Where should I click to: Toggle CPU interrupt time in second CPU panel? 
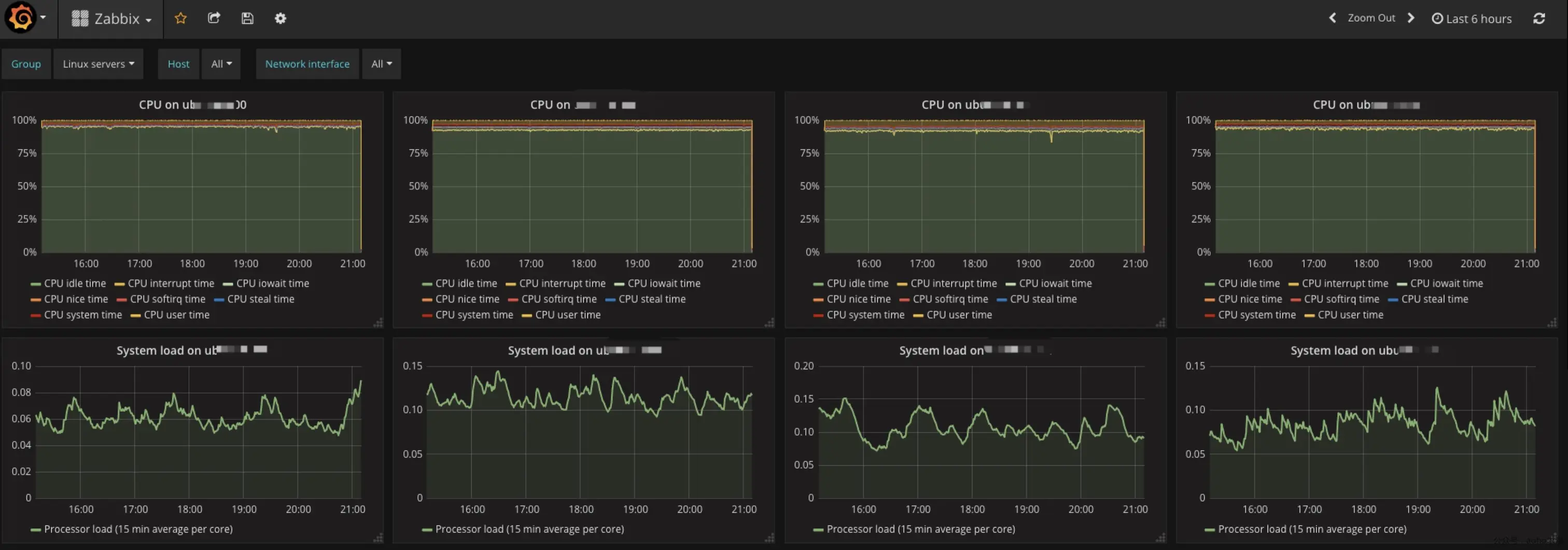[x=563, y=283]
